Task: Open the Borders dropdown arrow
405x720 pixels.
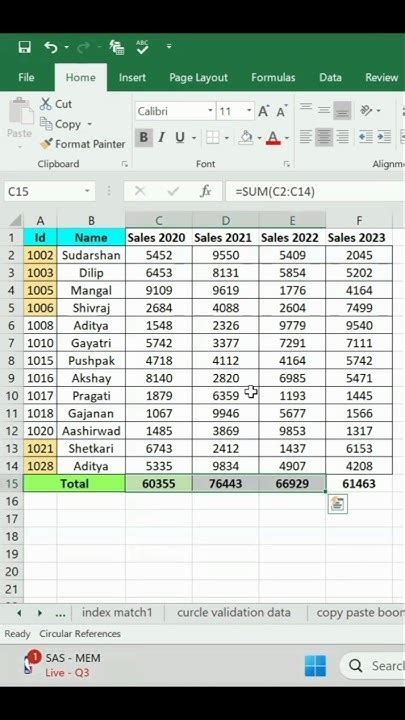Action: click(x=226, y=138)
